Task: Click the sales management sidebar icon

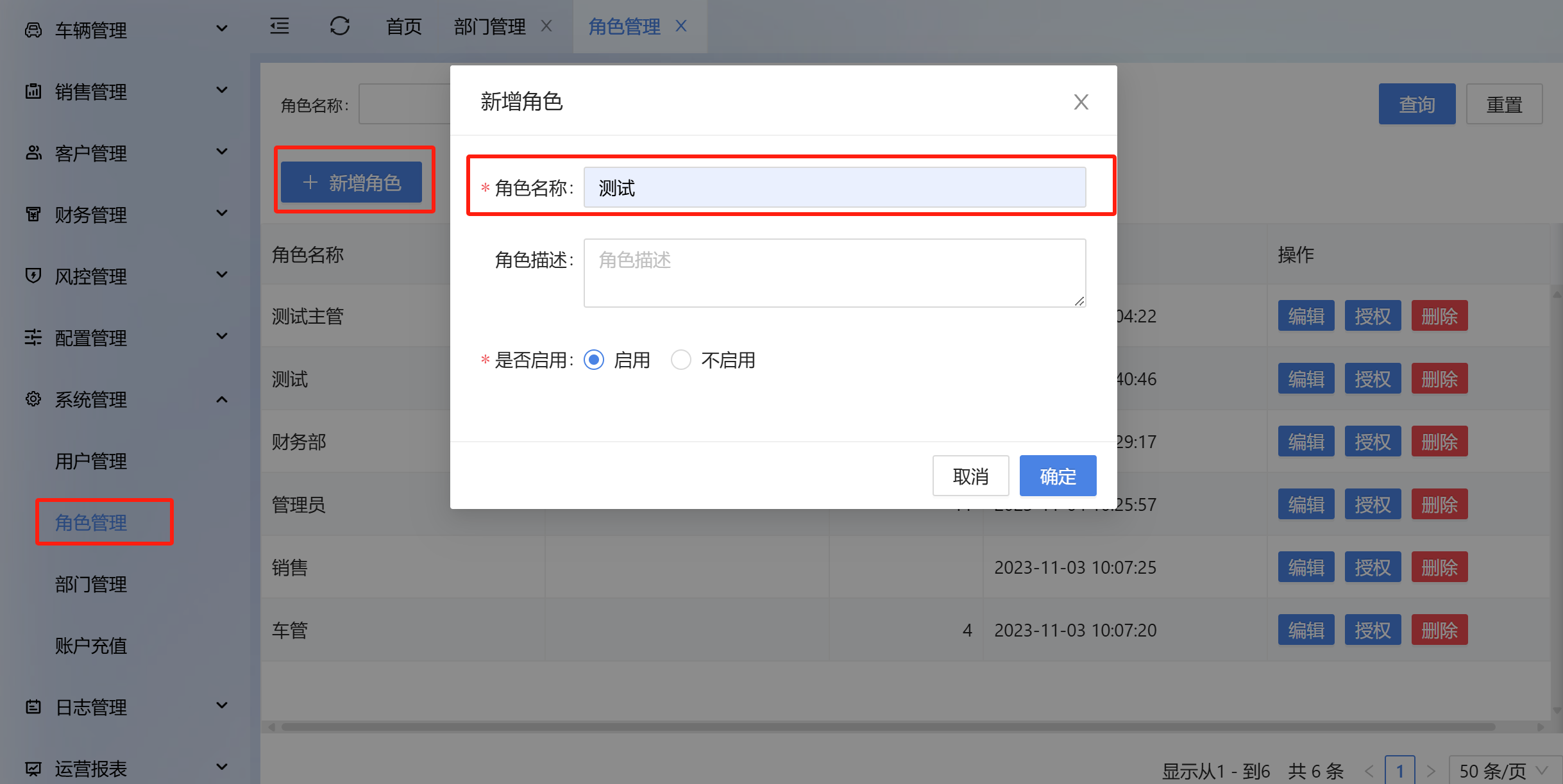Action: click(x=33, y=92)
